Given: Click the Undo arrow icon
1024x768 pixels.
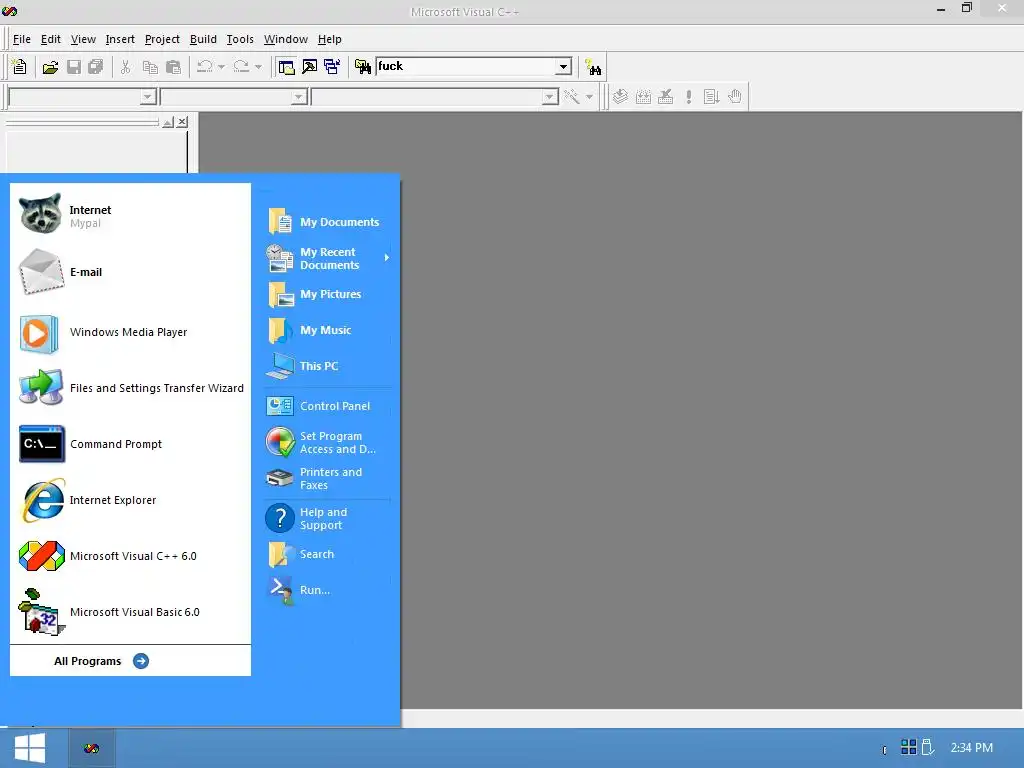Looking at the screenshot, I should point(204,67).
